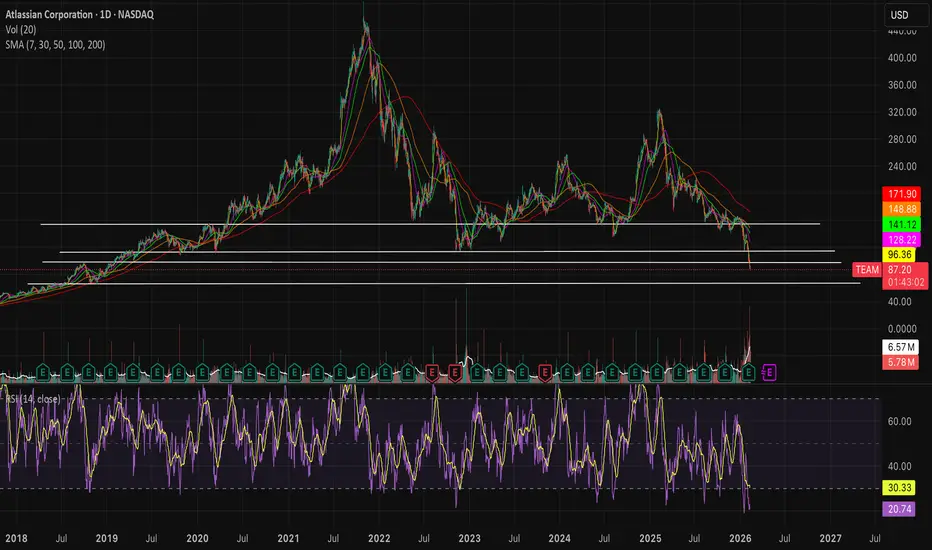The height and width of the screenshot is (550, 932).
Task: Click the 01:43:02 bar countdown timer
Action: [x=905, y=282]
